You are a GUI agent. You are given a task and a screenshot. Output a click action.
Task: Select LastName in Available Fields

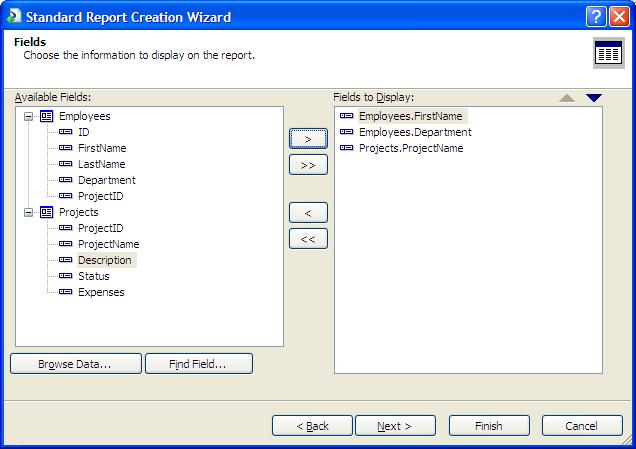pos(101,164)
